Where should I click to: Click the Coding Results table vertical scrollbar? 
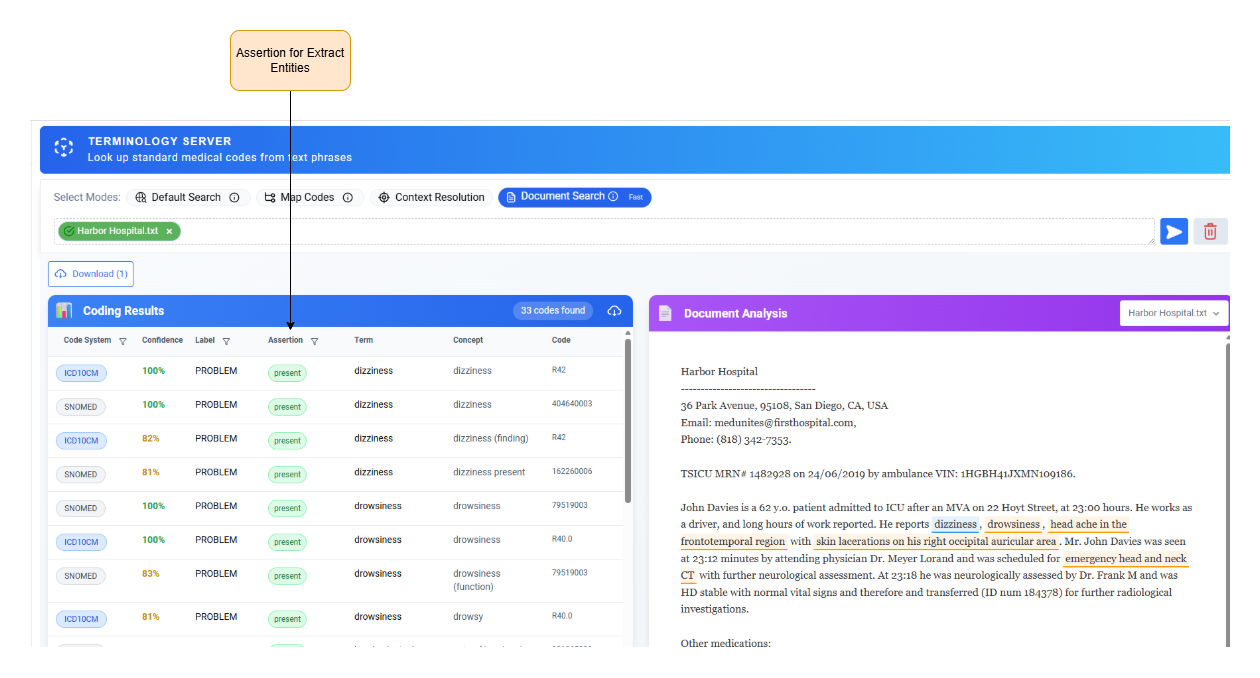tap(628, 420)
